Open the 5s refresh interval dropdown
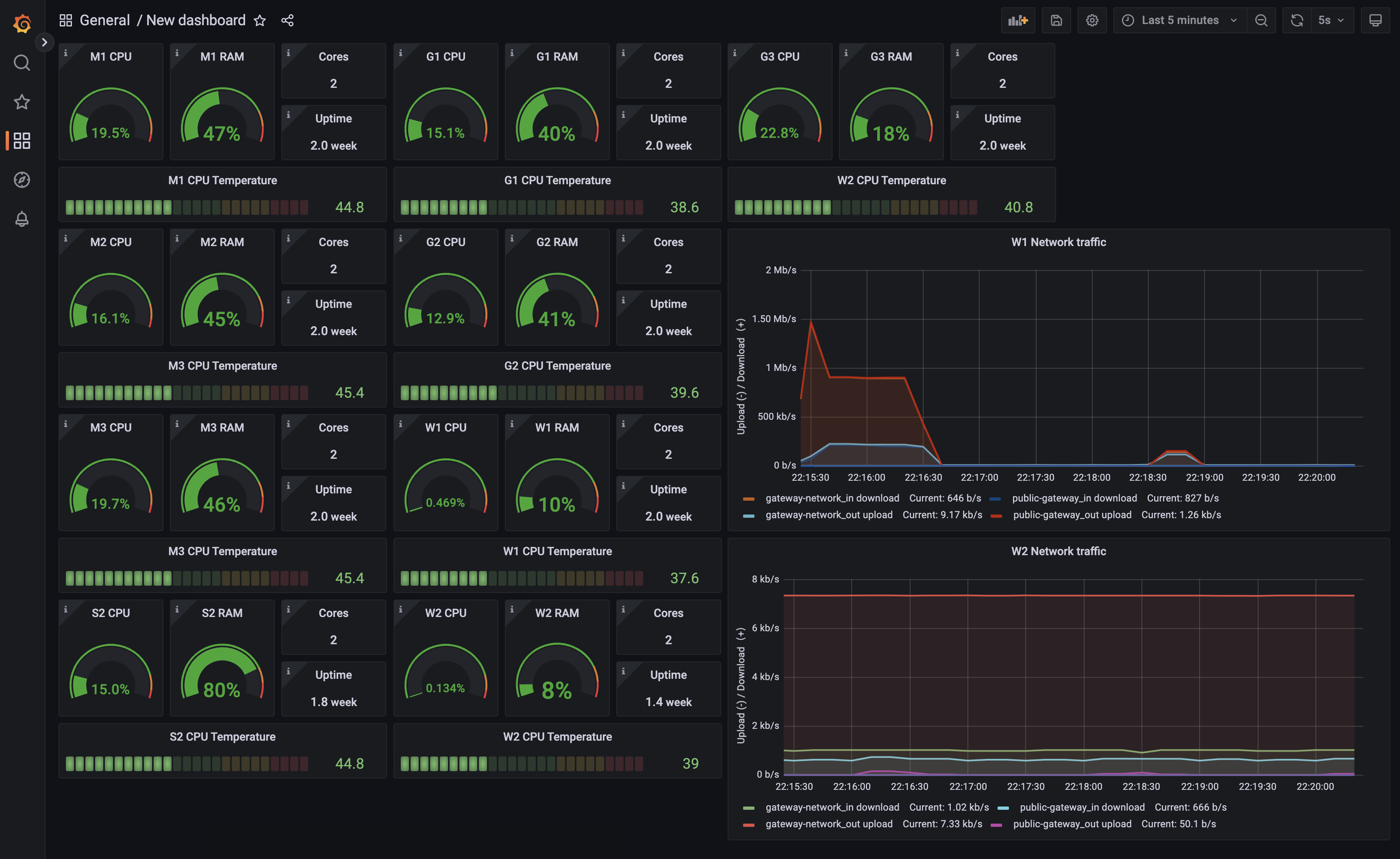 1330,20
